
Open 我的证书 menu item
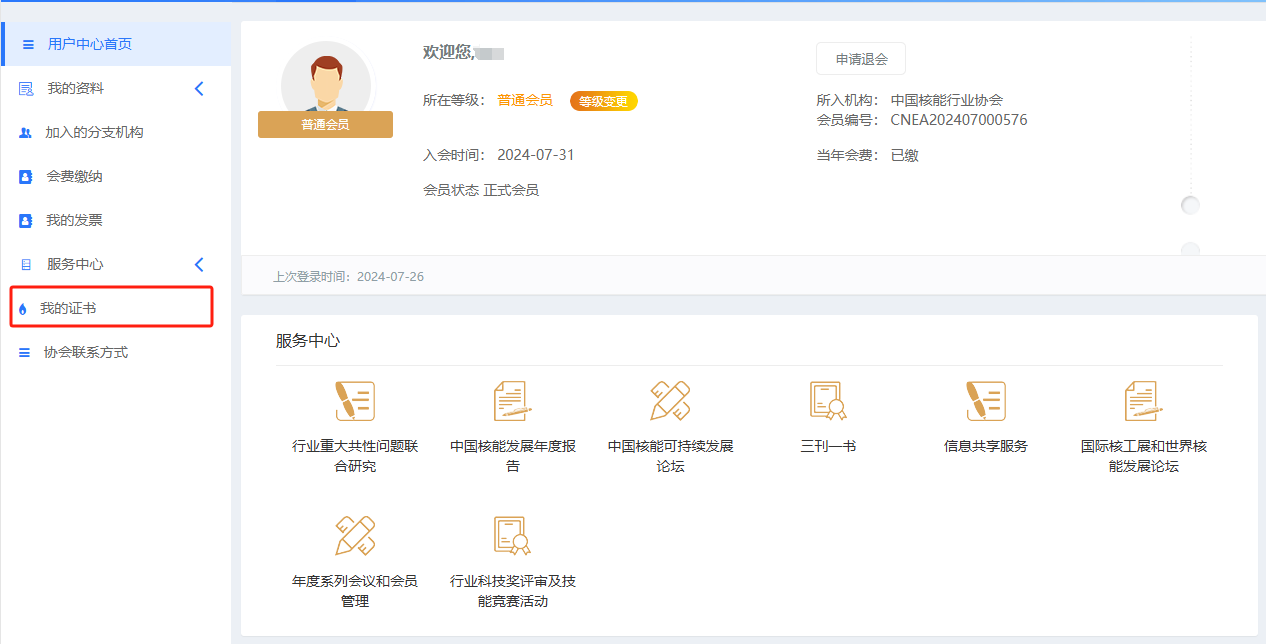[68, 309]
